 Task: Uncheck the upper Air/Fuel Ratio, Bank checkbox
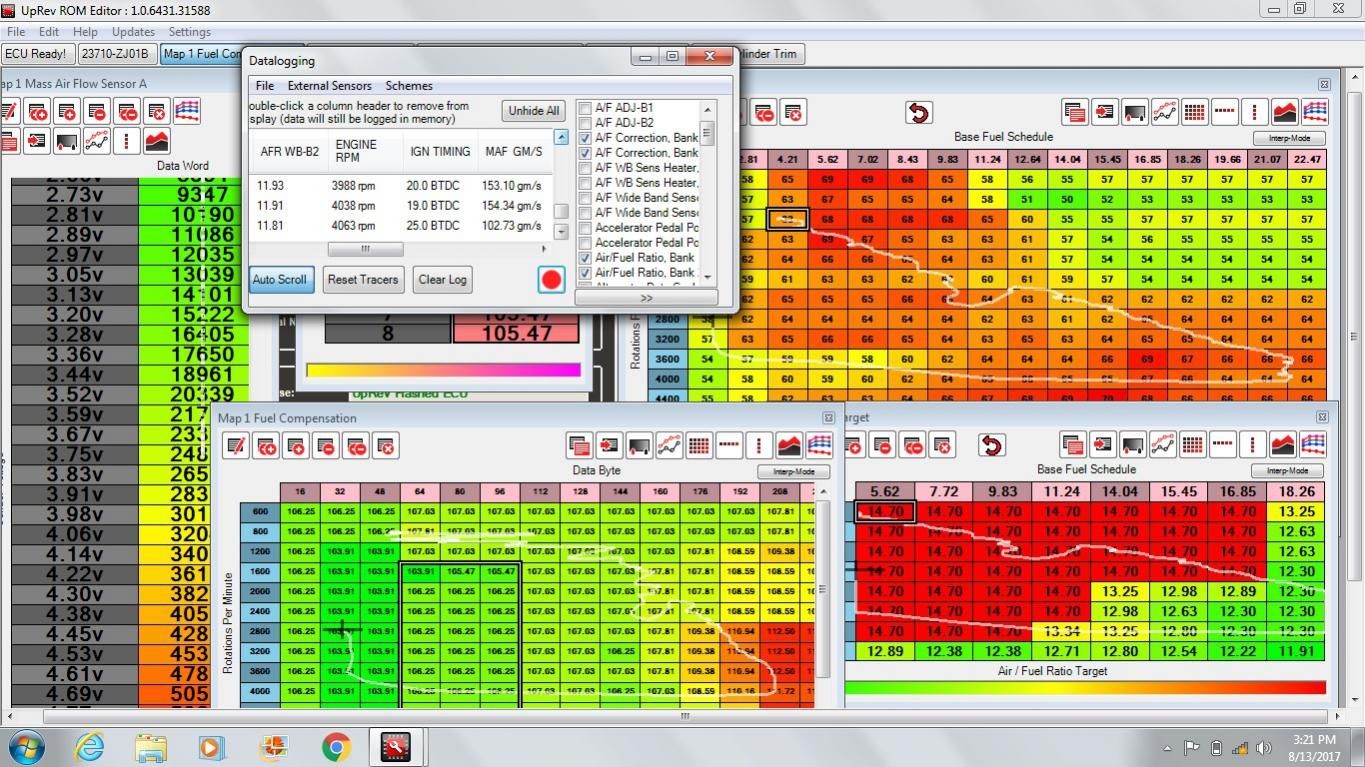pyautogui.click(x=585, y=258)
